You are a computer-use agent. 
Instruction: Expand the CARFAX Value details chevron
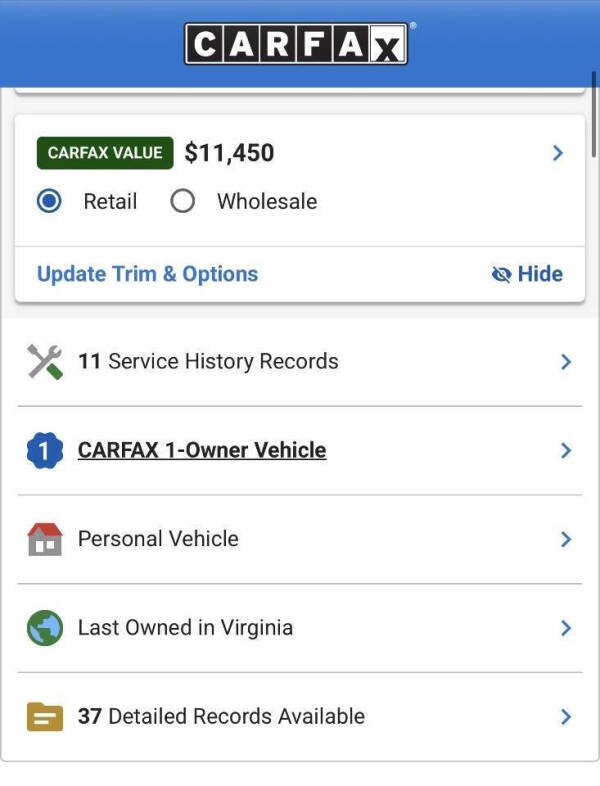point(558,153)
